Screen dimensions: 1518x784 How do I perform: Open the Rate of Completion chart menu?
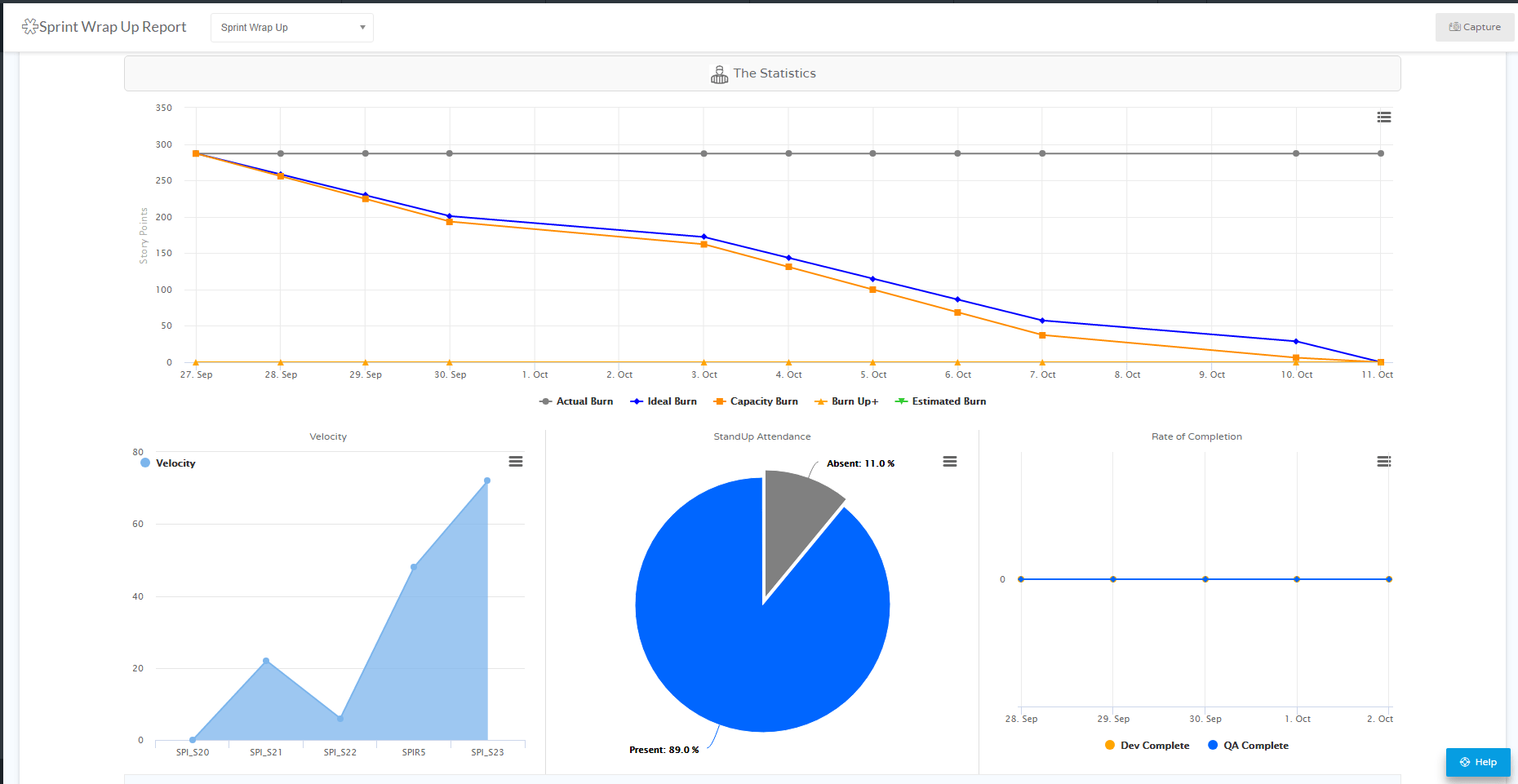(1383, 462)
